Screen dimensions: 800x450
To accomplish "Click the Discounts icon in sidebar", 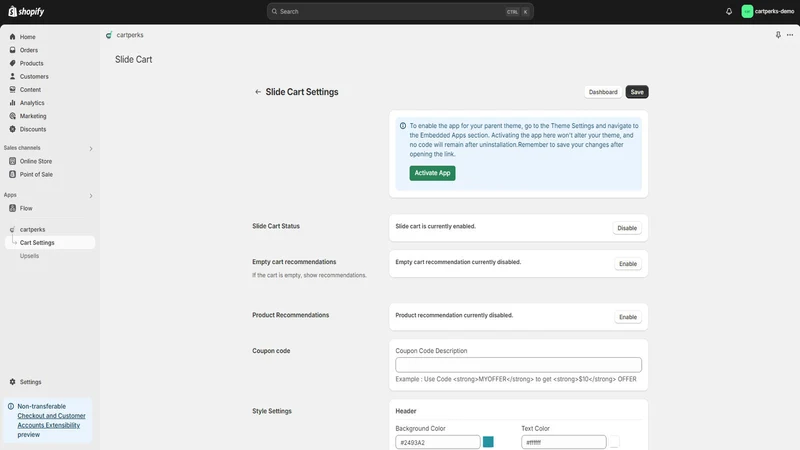I will click(12, 130).
